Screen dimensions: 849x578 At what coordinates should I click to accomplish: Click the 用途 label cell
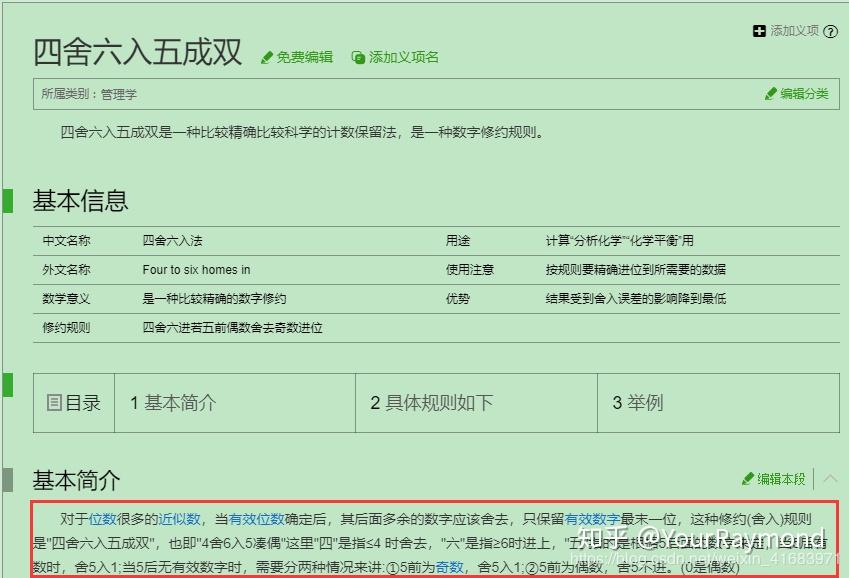tap(458, 241)
